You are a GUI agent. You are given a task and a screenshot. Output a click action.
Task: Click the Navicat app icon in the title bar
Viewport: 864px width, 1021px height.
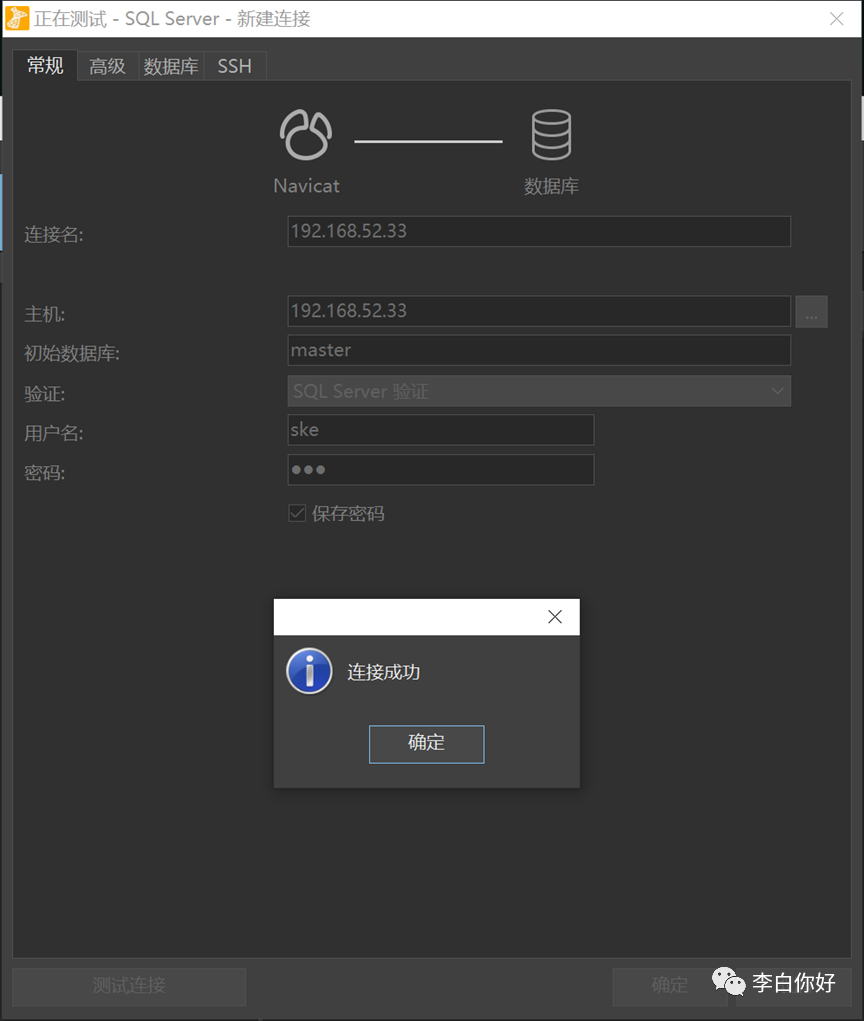17,18
